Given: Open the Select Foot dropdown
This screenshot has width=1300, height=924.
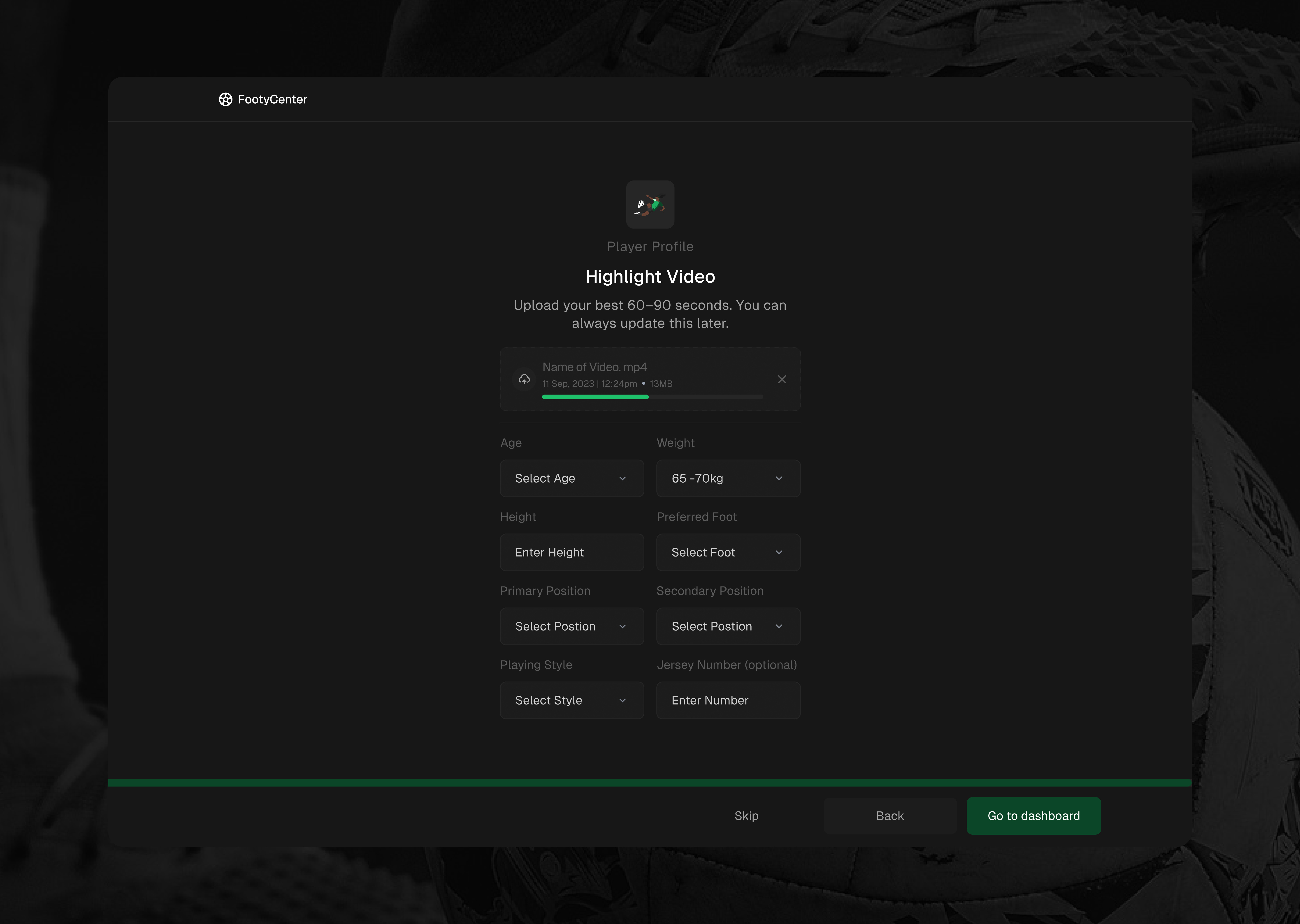Looking at the screenshot, I should 727,552.
